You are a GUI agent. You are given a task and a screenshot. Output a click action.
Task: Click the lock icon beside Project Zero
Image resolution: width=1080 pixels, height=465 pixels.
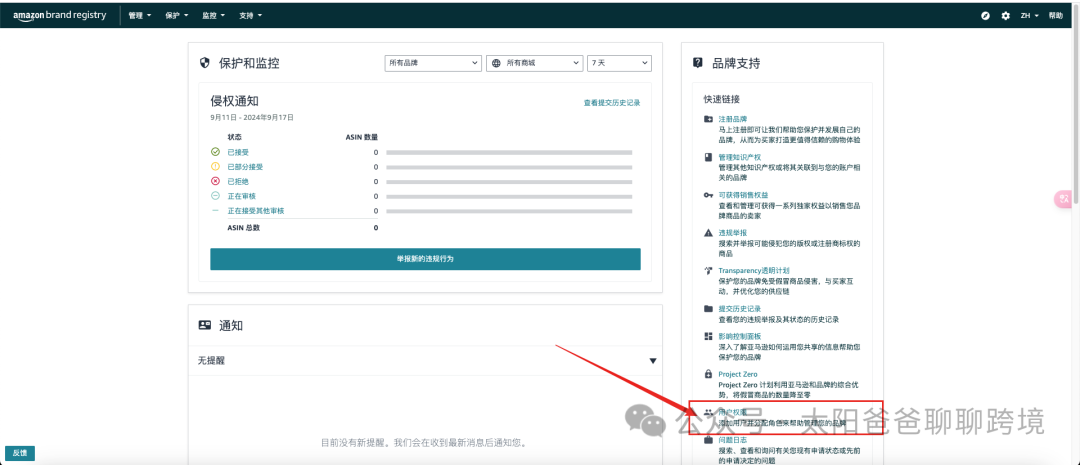coord(708,374)
